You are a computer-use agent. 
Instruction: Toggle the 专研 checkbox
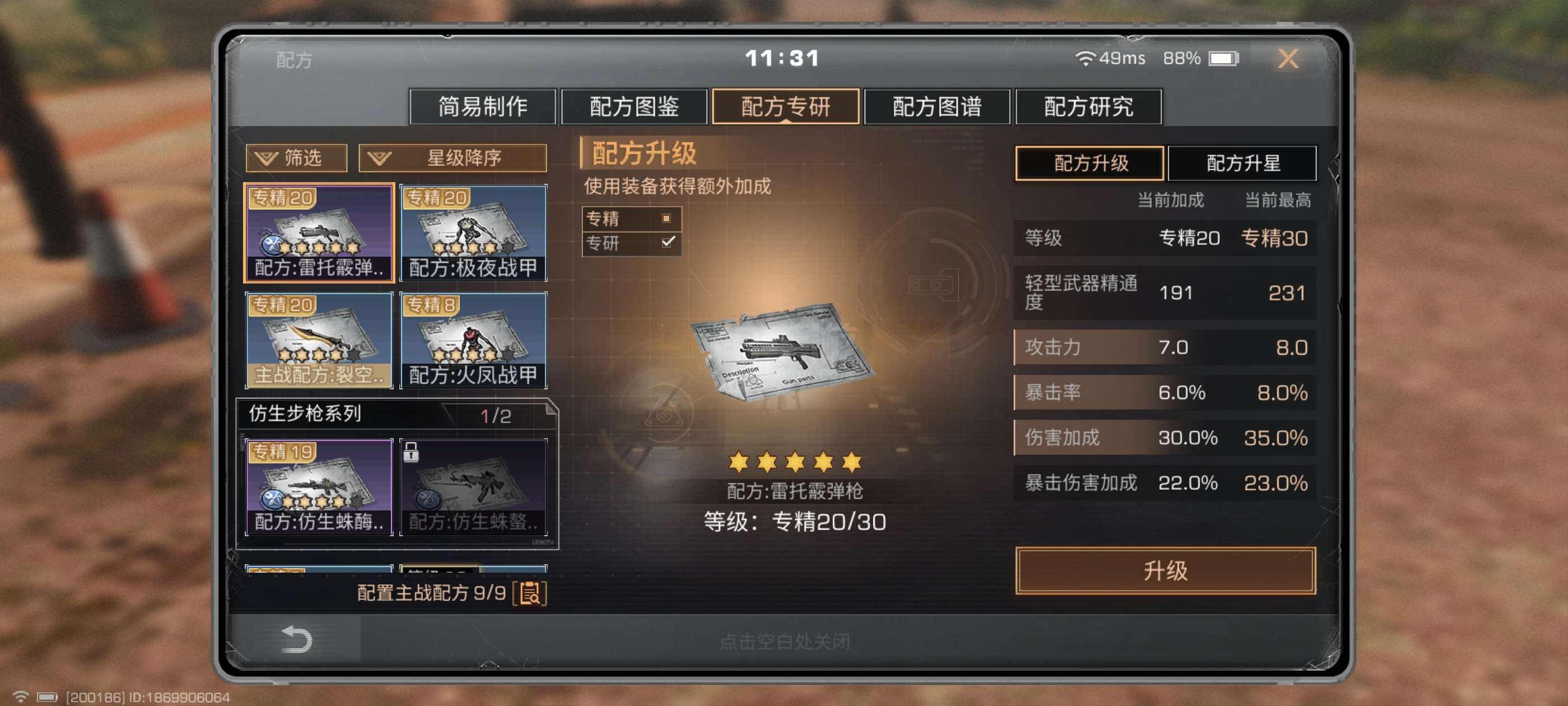coord(668,242)
